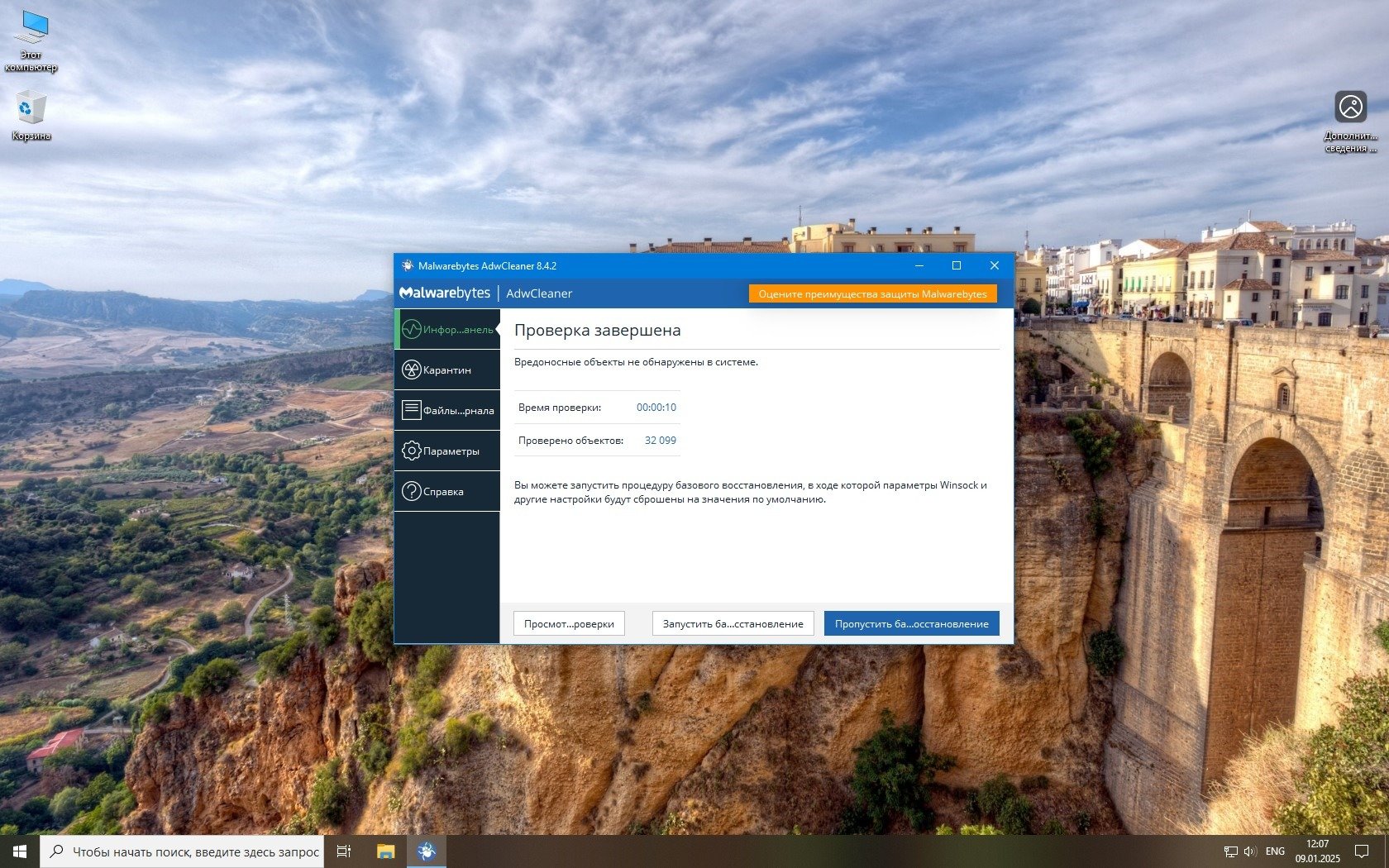1389x868 pixels.
Task: Switch ENG input language indicator
Action: point(1275,851)
